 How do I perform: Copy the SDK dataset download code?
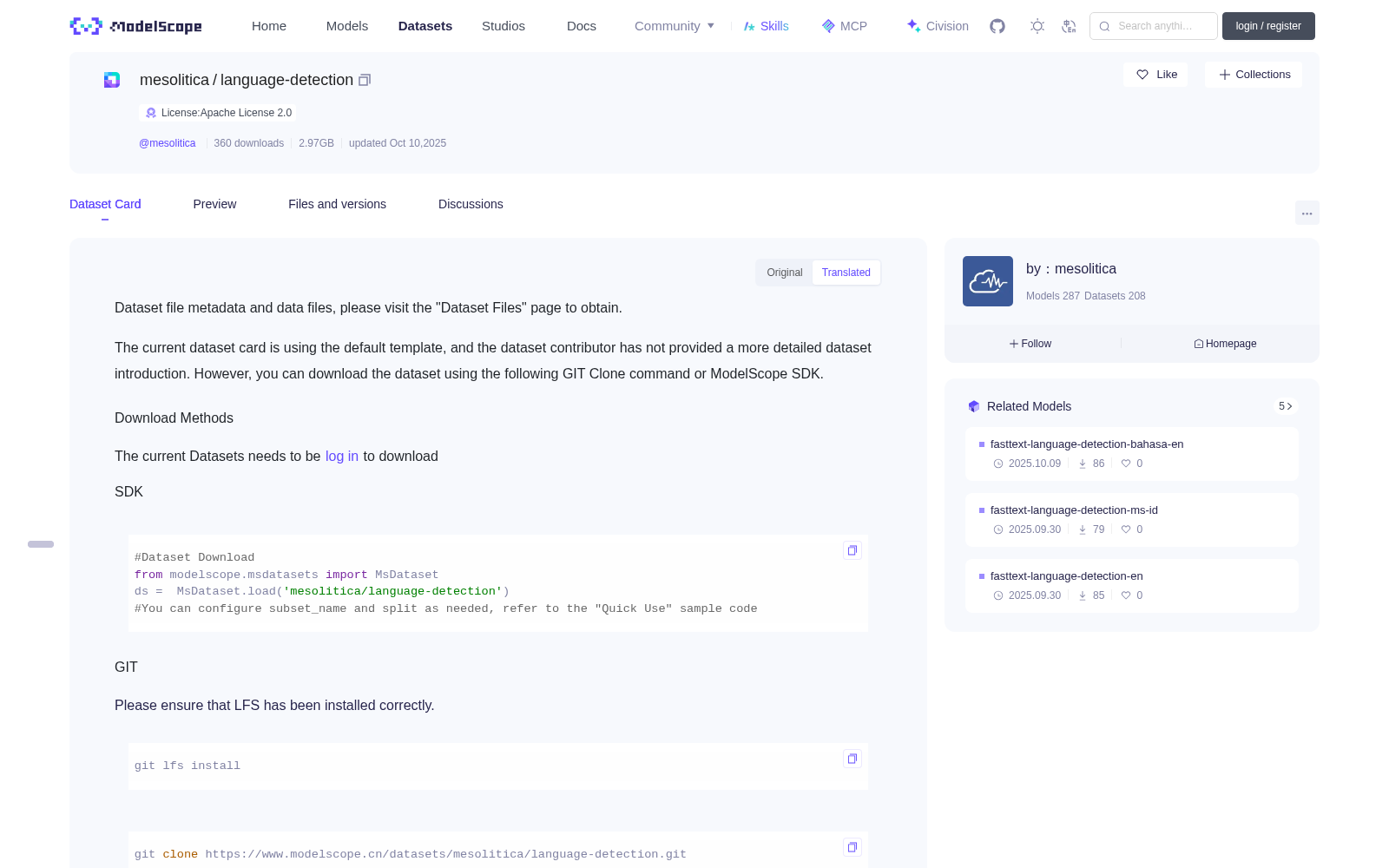pos(852,550)
